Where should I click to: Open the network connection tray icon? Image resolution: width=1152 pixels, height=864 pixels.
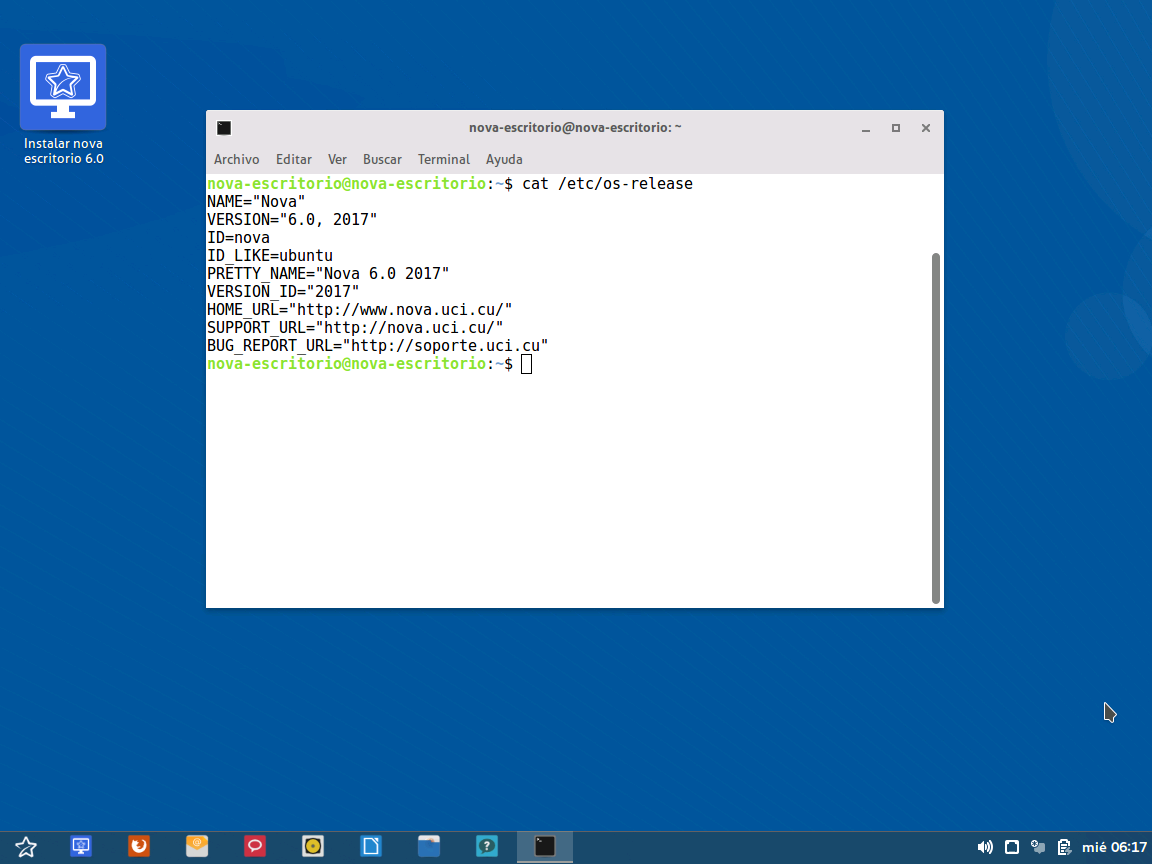pyautogui.click(x=1038, y=847)
